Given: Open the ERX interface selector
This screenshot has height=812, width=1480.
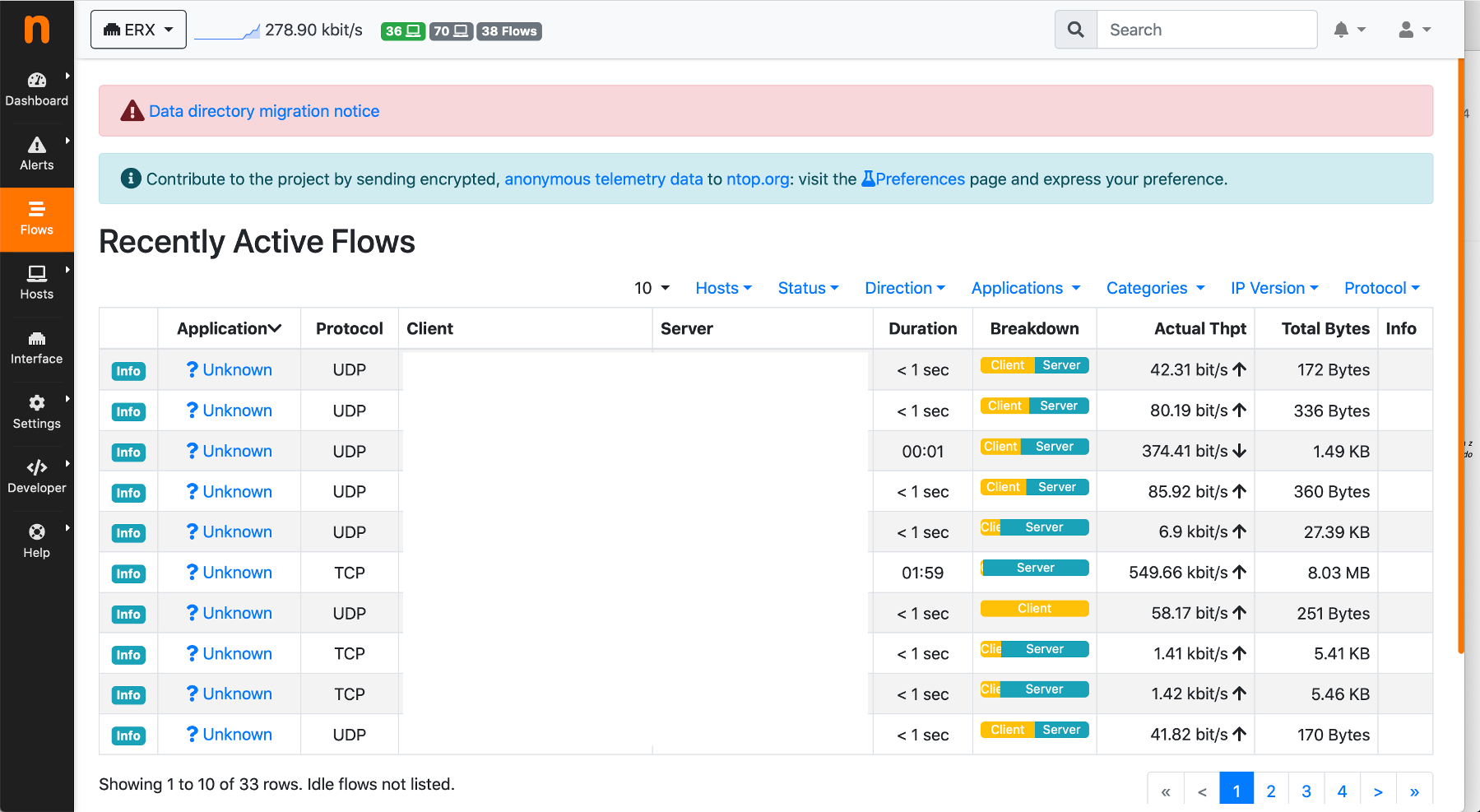Looking at the screenshot, I should [x=137, y=28].
